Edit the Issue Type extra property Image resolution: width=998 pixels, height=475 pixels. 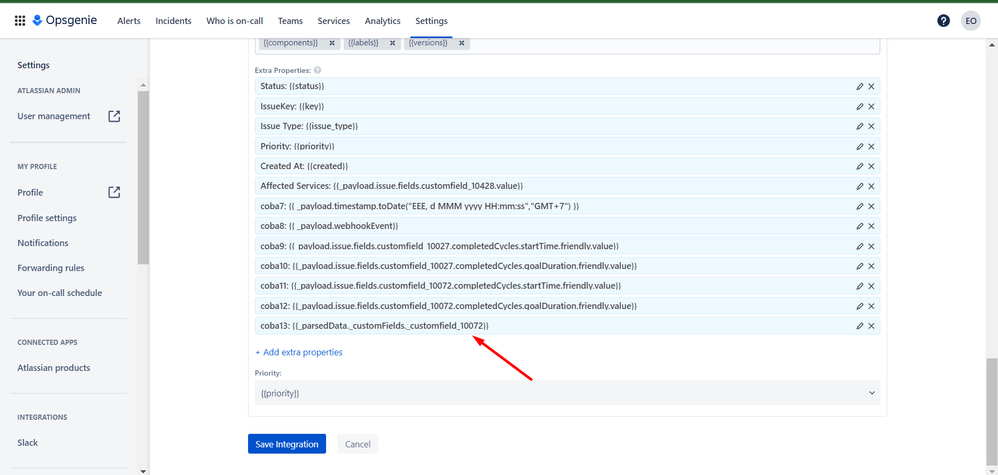[x=860, y=126]
